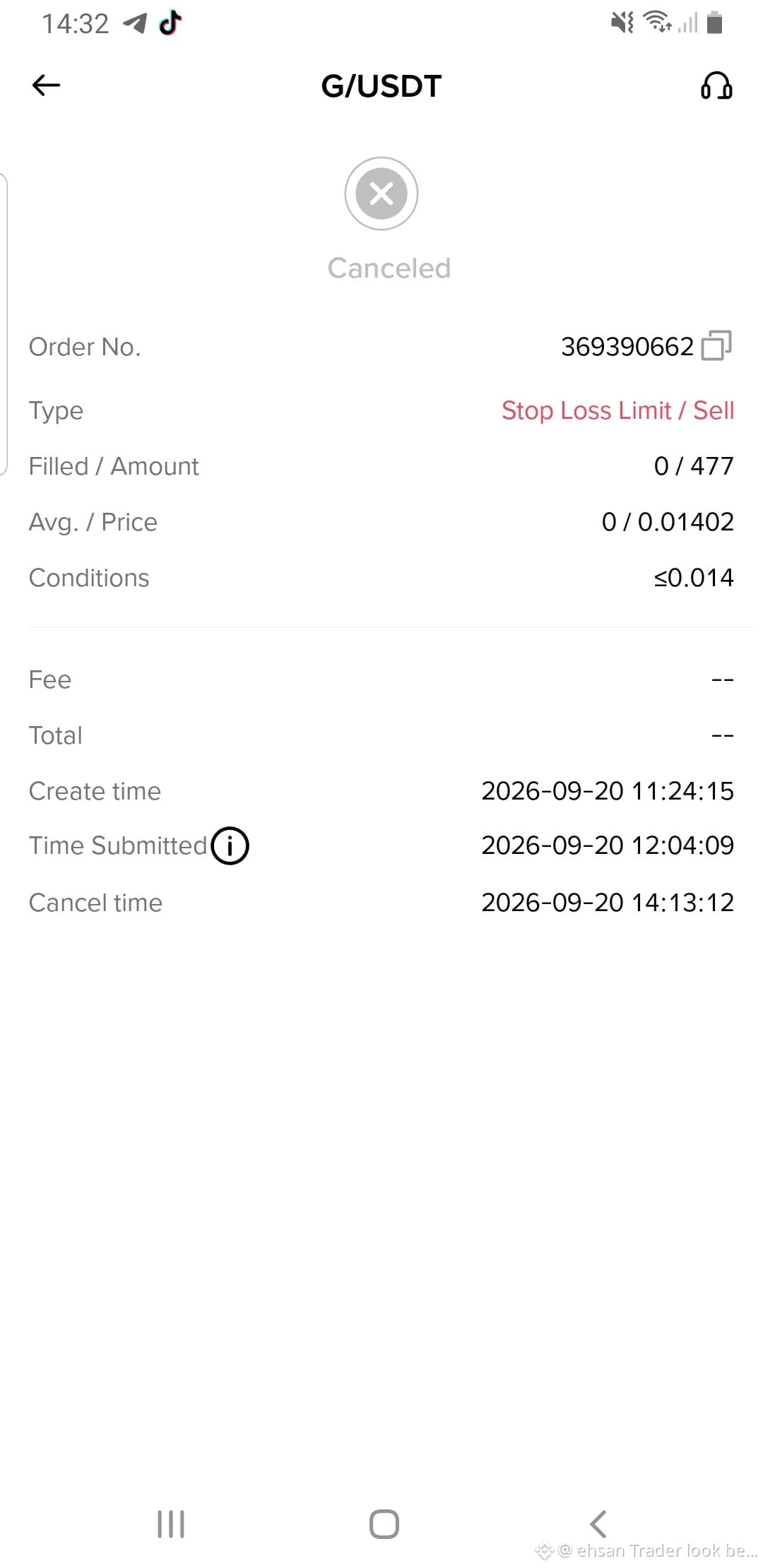This screenshot has width=763, height=1568.
Task: Tap the G/USDT page title
Action: click(381, 86)
